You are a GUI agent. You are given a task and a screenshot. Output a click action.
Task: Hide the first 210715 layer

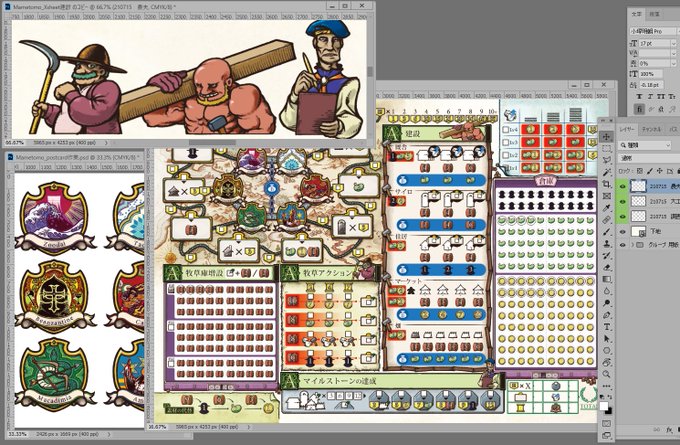click(622, 186)
